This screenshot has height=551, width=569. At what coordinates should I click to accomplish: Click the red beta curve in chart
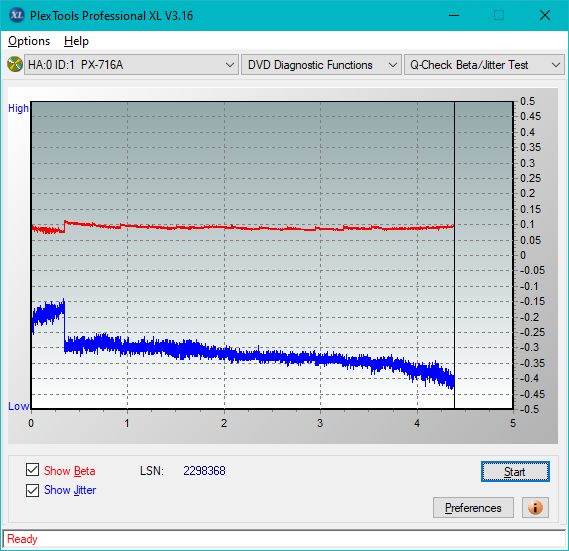pyautogui.click(x=242, y=227)
